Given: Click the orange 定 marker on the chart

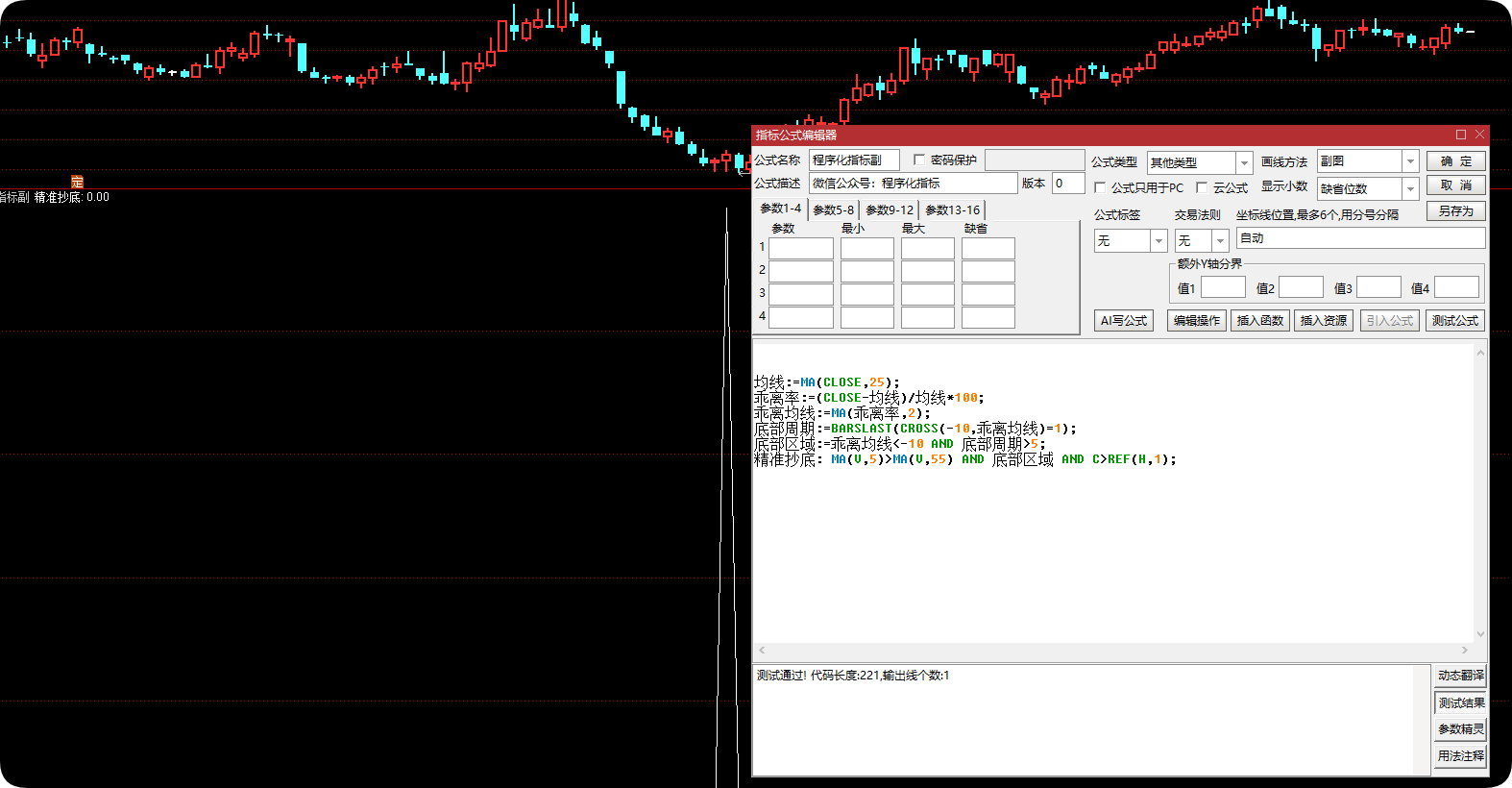Looking at the screenshot, I should tap(78, 182).
